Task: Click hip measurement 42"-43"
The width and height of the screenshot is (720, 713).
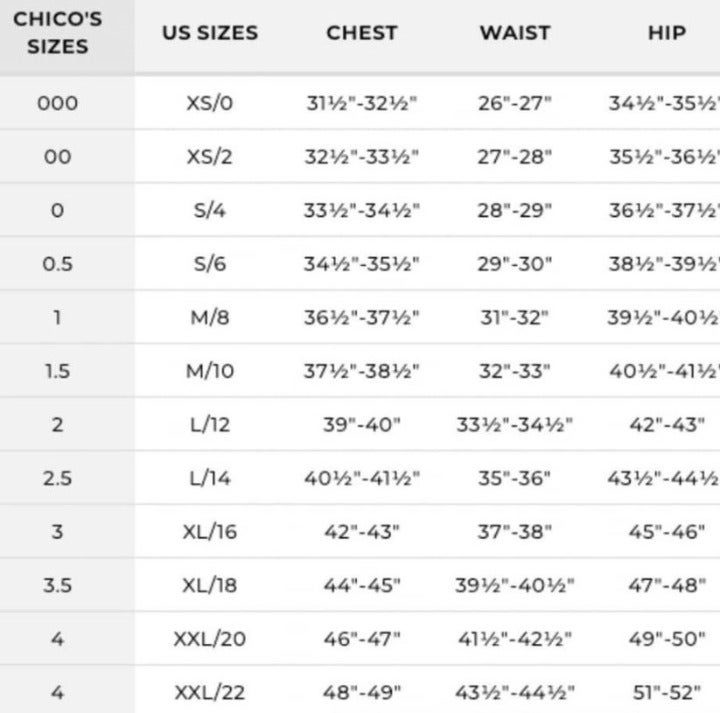Action: pyautogui.click(x=667, y=425)
